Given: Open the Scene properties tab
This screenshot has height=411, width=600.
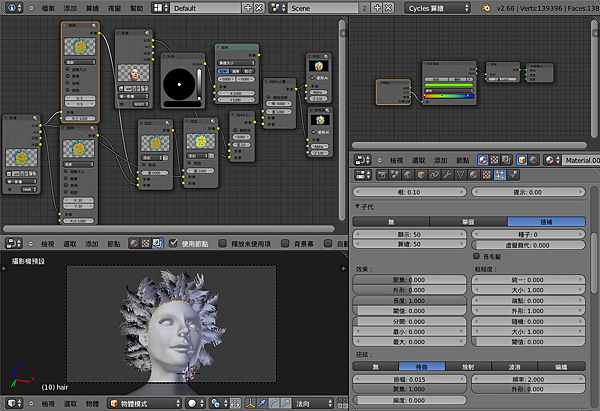Looking at the screenshot, I should point(395,175).
